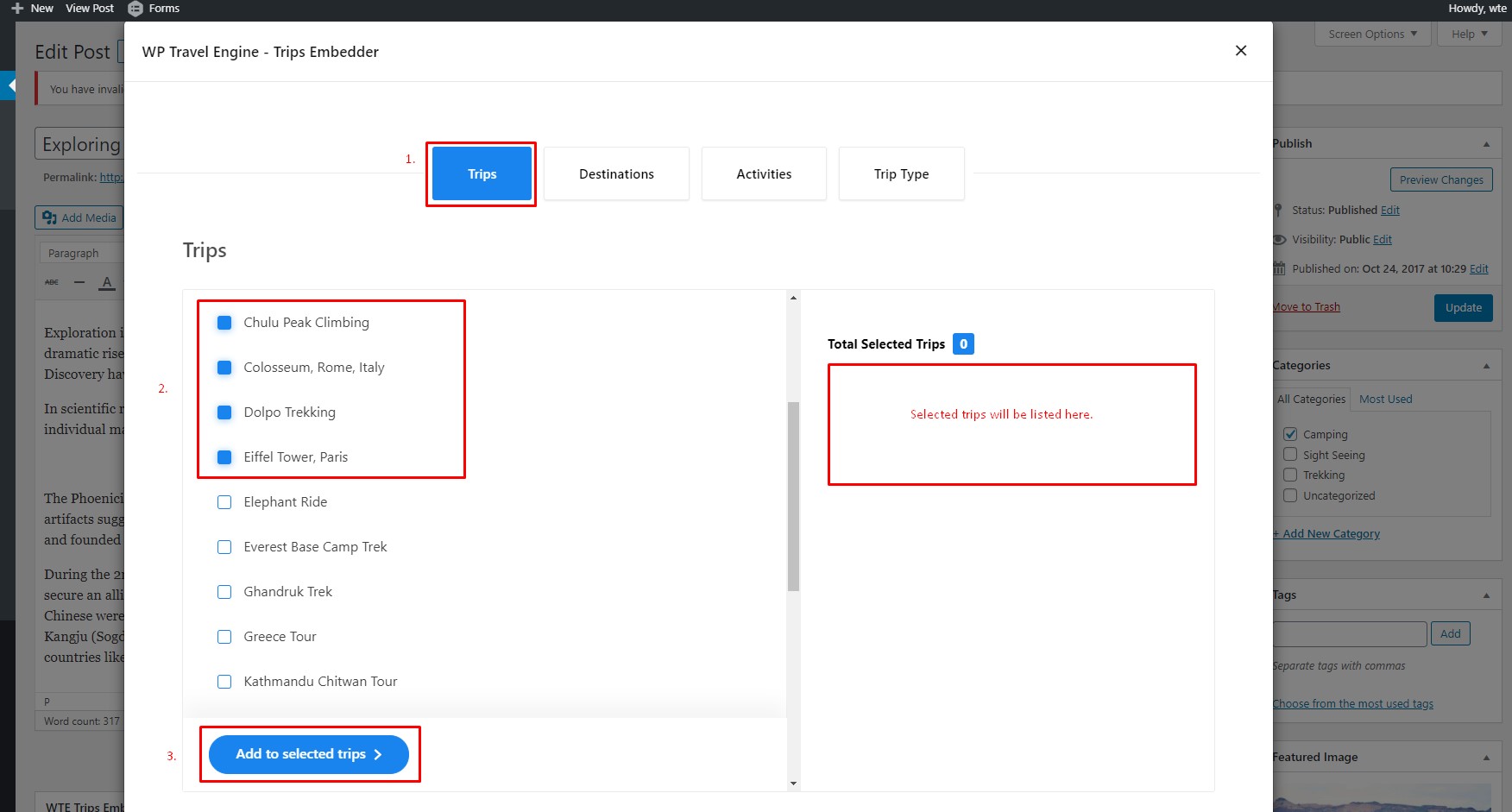Image resolution: width=1512 pixels, height=812 pixels.
Task: Select Everest Base Camp Trek checkbox
Action: (224, 547)
